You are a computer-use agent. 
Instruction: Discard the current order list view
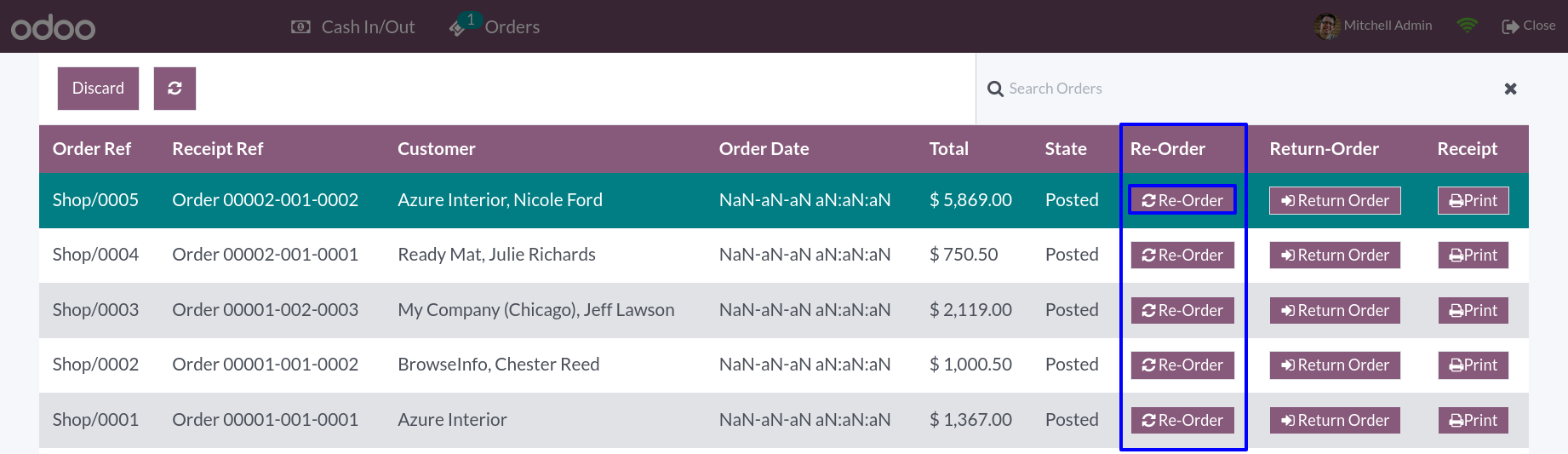pos(98,89)
